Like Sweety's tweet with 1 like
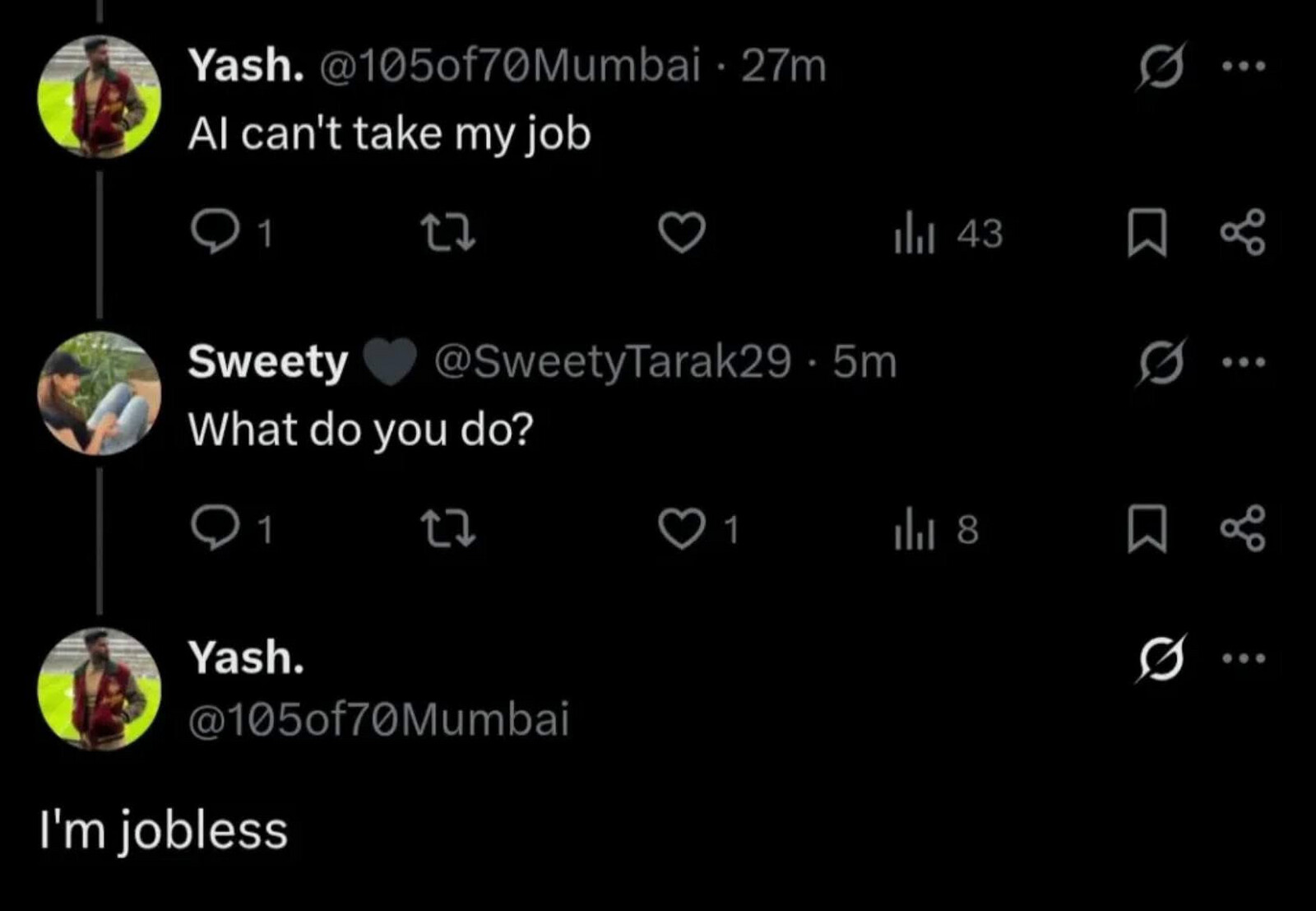Screen dimensions: 1316x911 pyautogui.click(x=699, y=529)
